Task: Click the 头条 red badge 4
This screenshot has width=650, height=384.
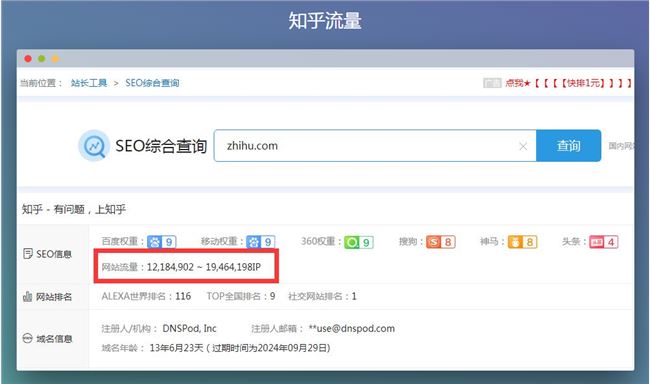Action: [604, 242]
